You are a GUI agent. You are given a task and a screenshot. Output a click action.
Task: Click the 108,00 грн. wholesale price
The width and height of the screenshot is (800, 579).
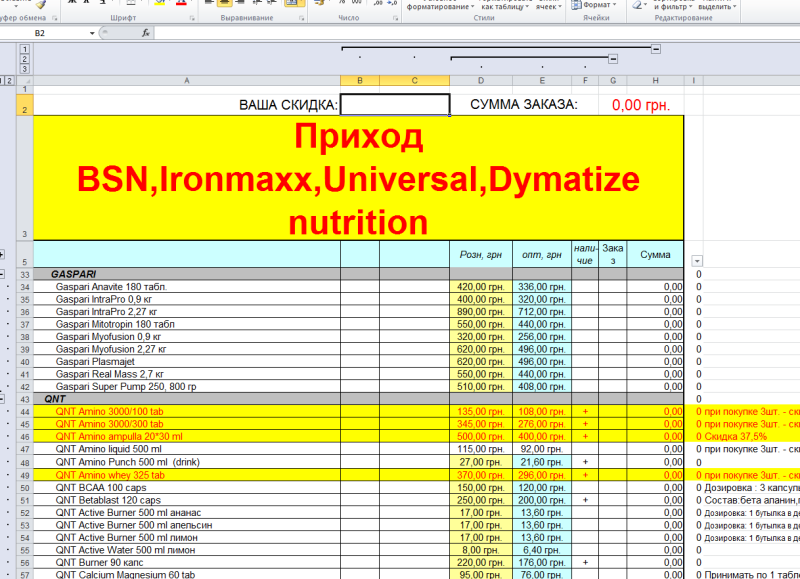[x=542, y=412]
